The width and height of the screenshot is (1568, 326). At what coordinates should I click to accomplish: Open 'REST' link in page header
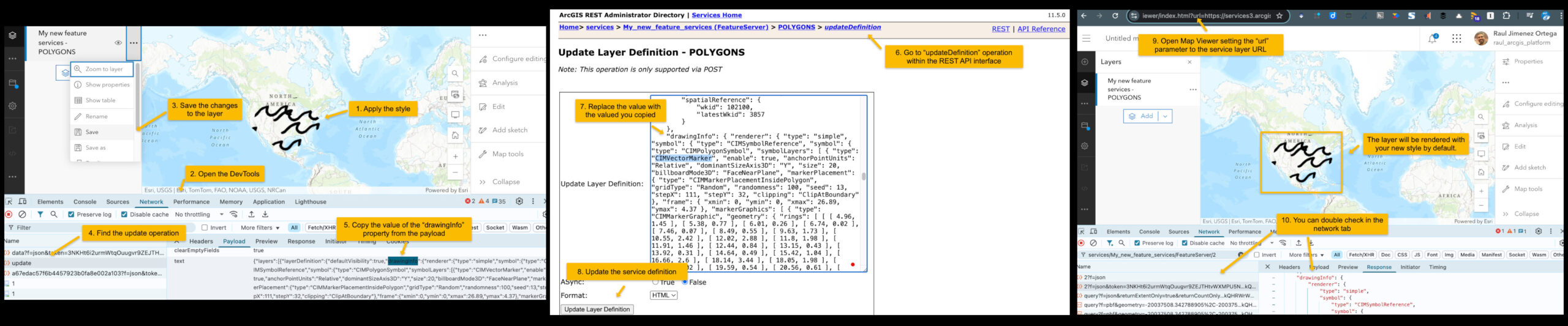pos(1001,29)
